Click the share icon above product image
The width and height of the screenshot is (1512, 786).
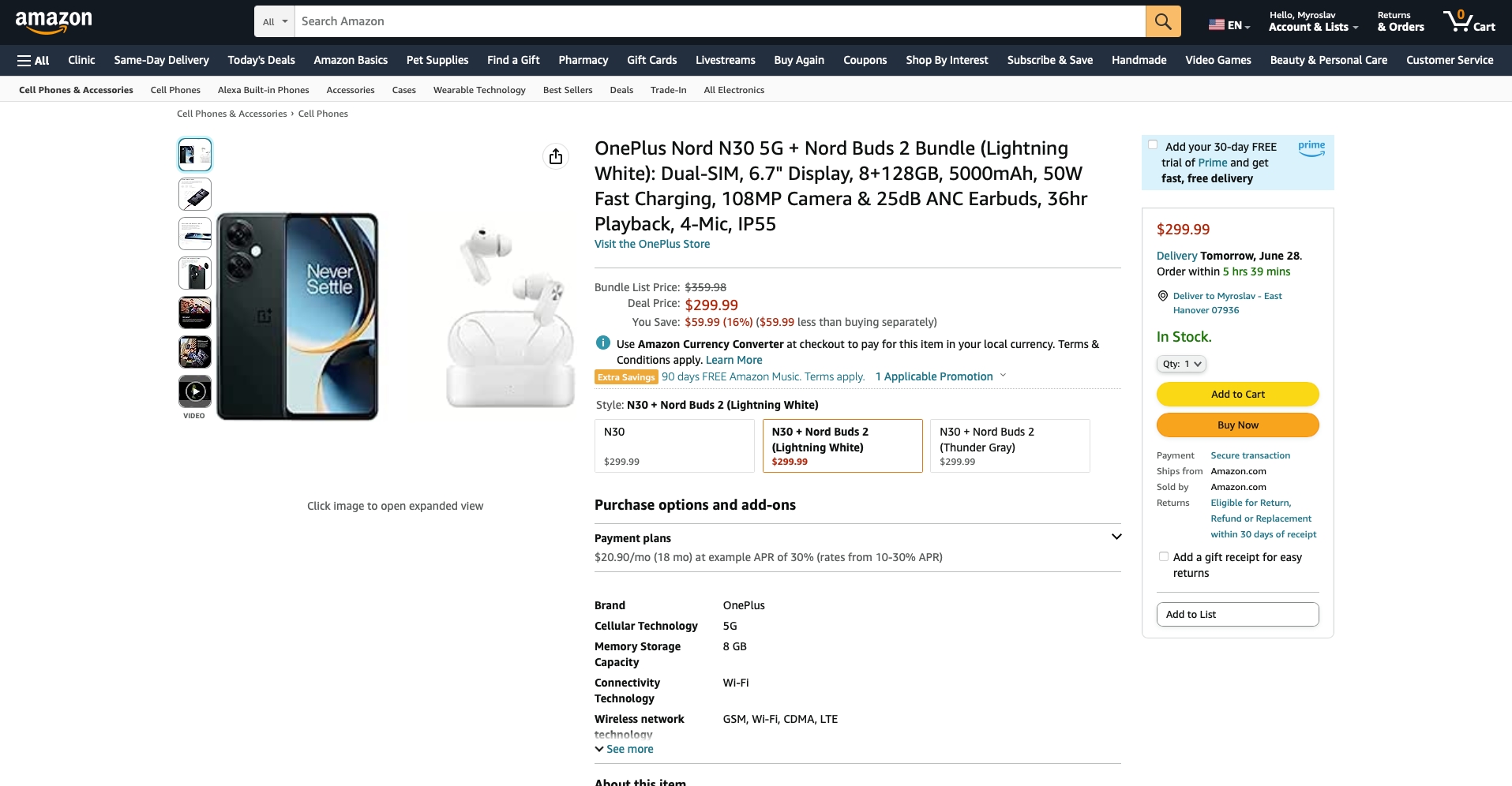tap(556, 156)
